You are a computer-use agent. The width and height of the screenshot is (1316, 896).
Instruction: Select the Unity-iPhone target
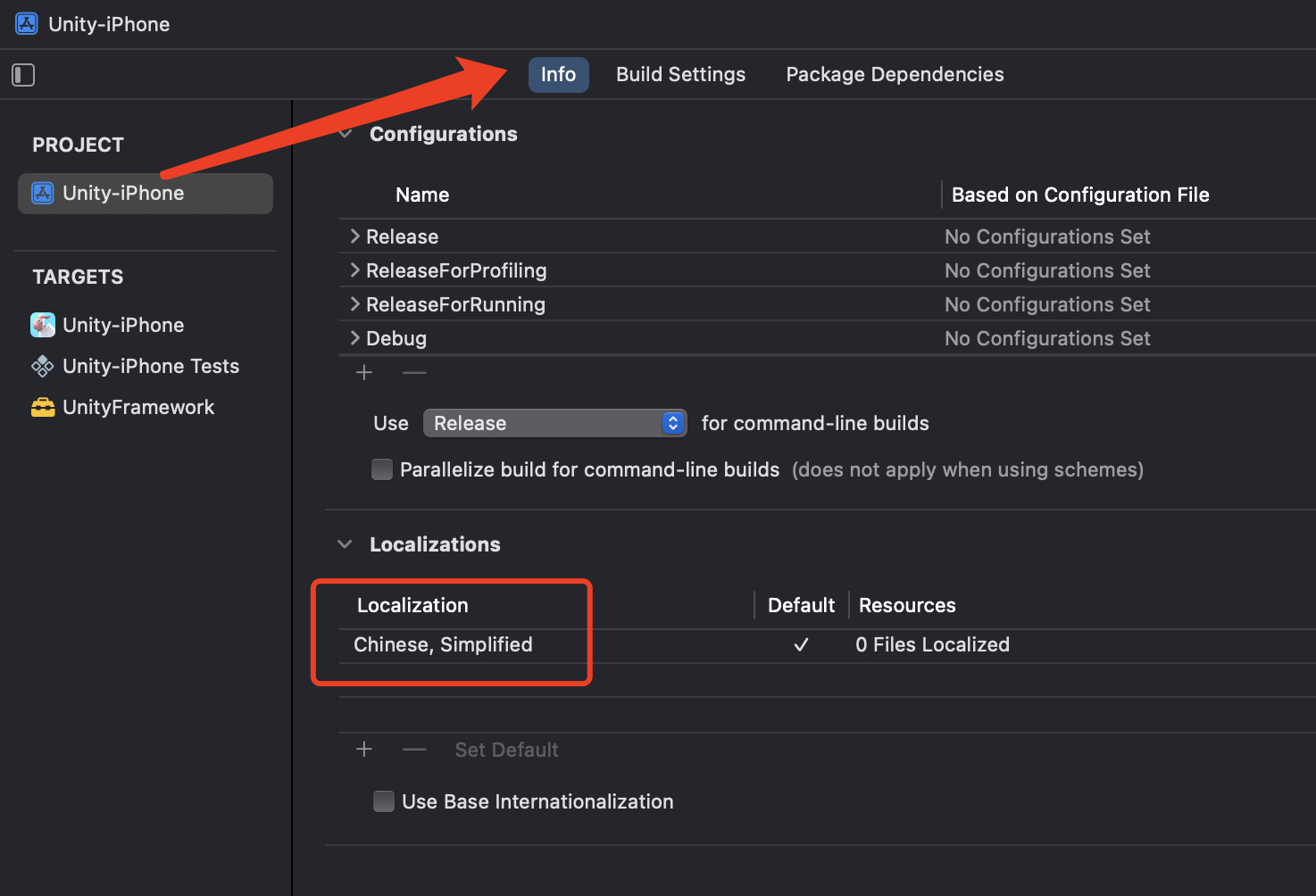(x=108, y=325)
